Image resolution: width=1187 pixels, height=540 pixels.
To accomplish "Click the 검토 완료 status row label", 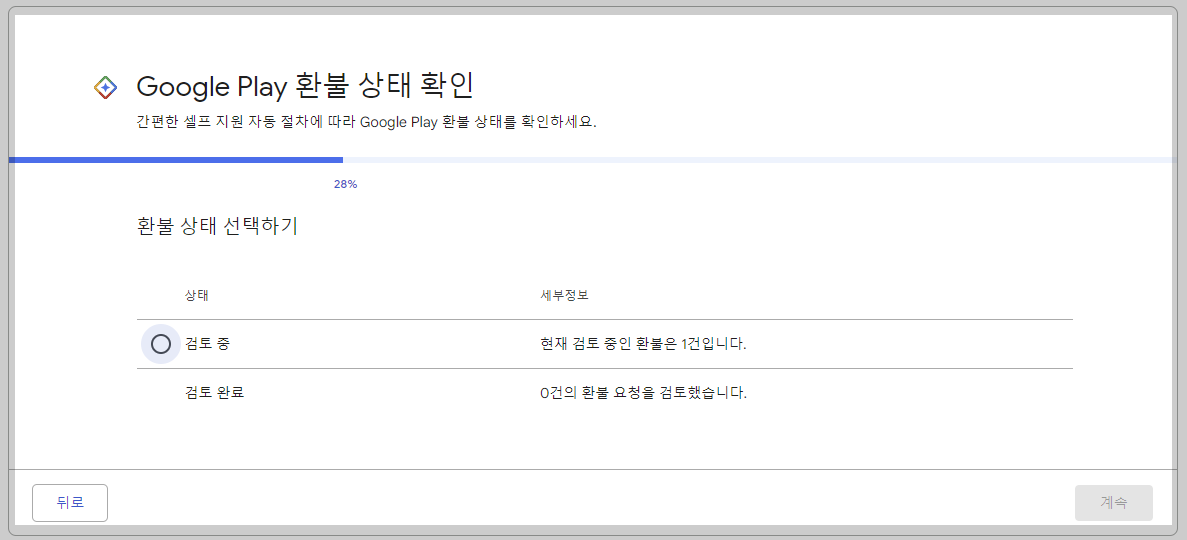I will (x=215, y=393).
